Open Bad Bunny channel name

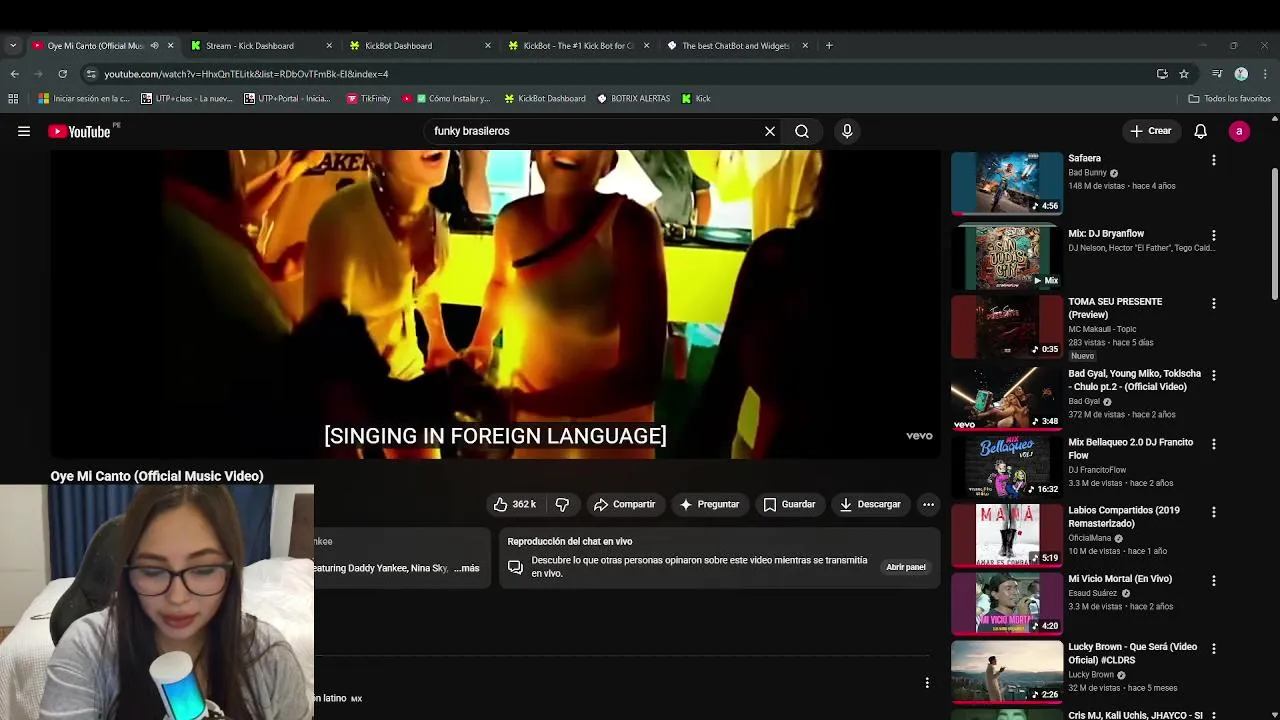tap(1087, 173)
